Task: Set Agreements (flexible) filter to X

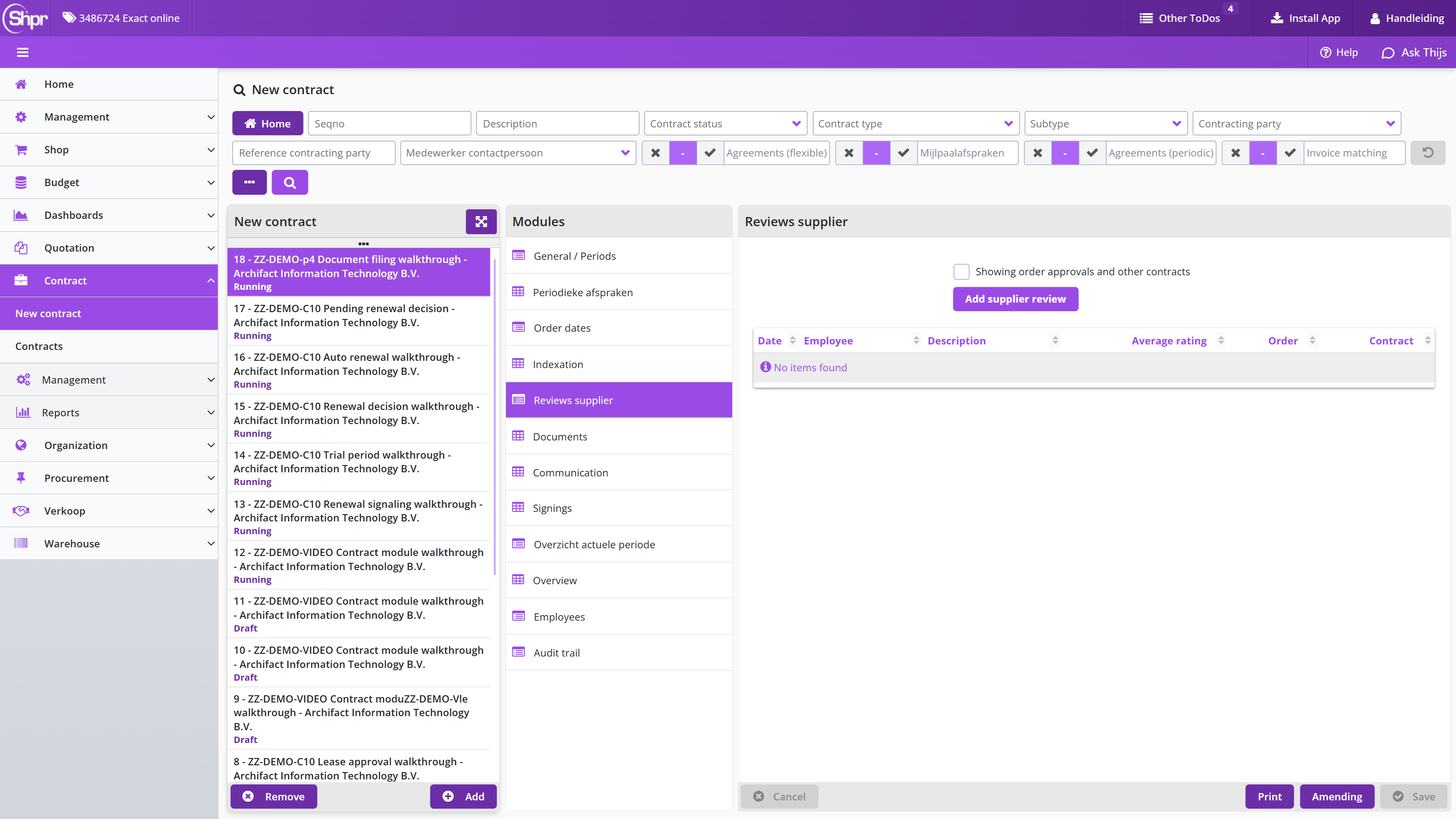Action: [x=656, y=152]
